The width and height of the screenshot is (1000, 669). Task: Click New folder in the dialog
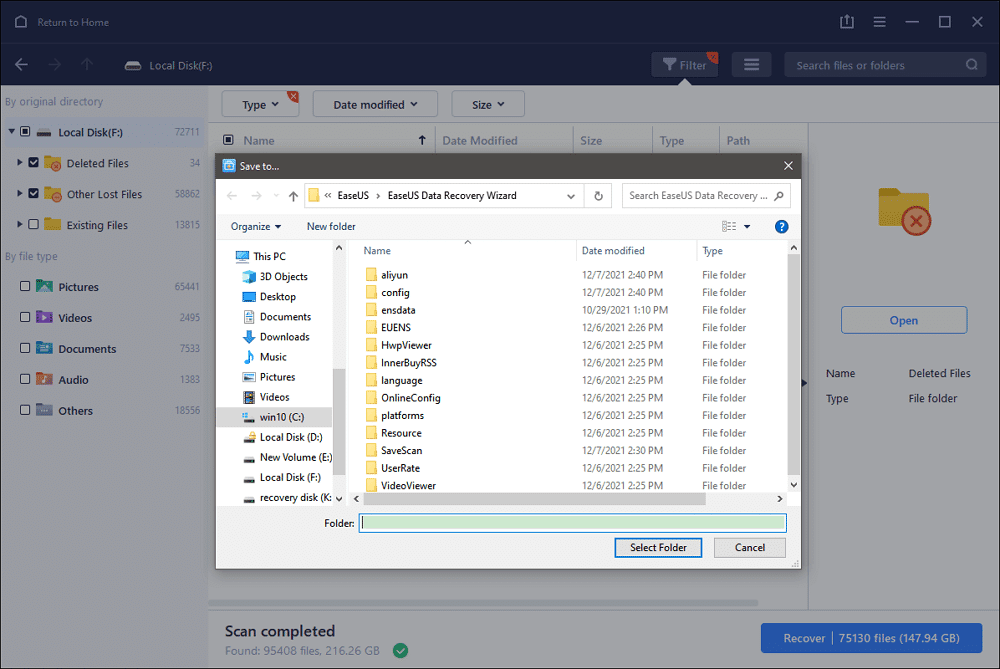330,226
